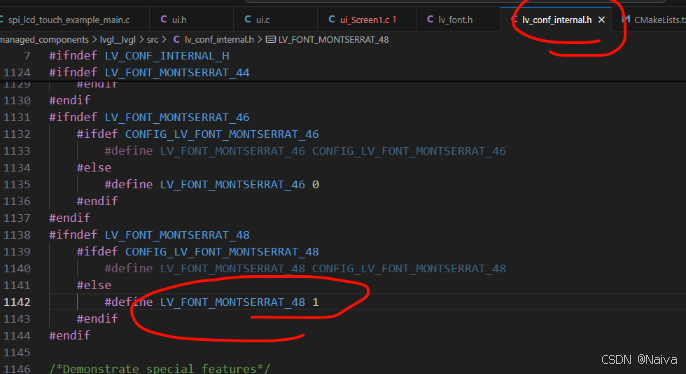686x374 pixels.
Task: Click lvgl__lvgl breadcrumb segment
Action: coord(118,40)
